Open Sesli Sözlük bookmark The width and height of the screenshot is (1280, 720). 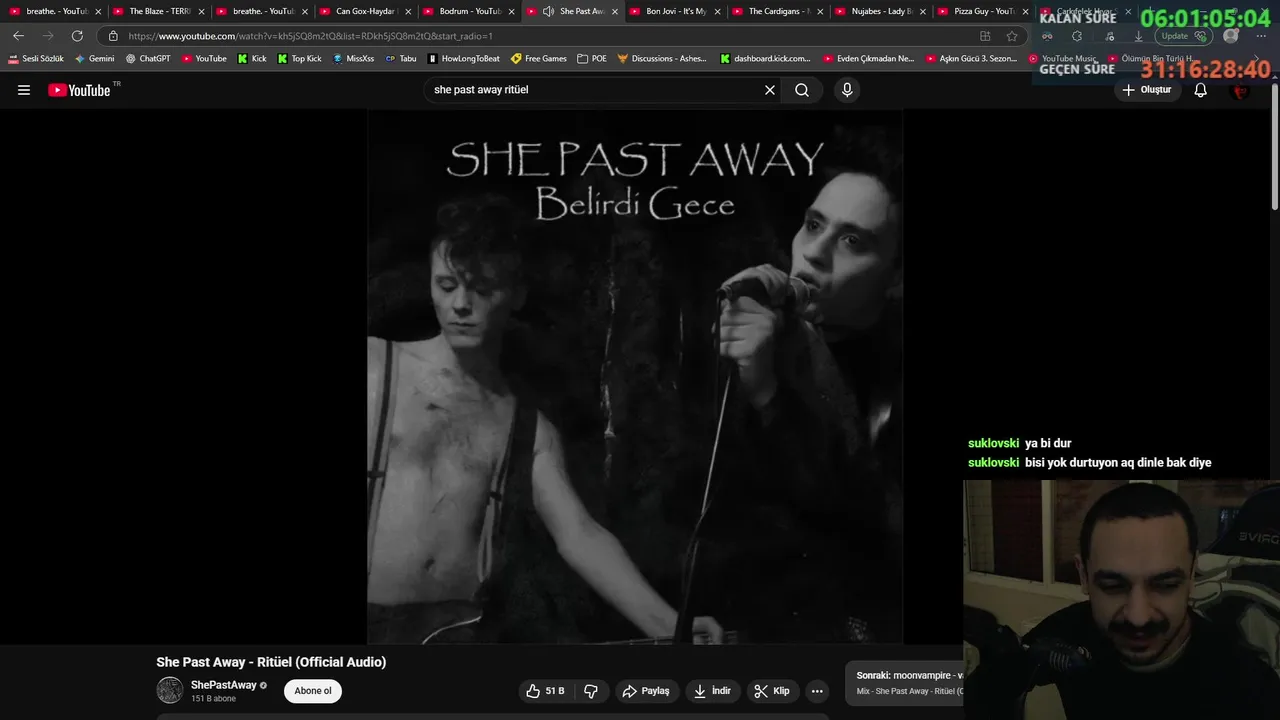coord(36,59)
